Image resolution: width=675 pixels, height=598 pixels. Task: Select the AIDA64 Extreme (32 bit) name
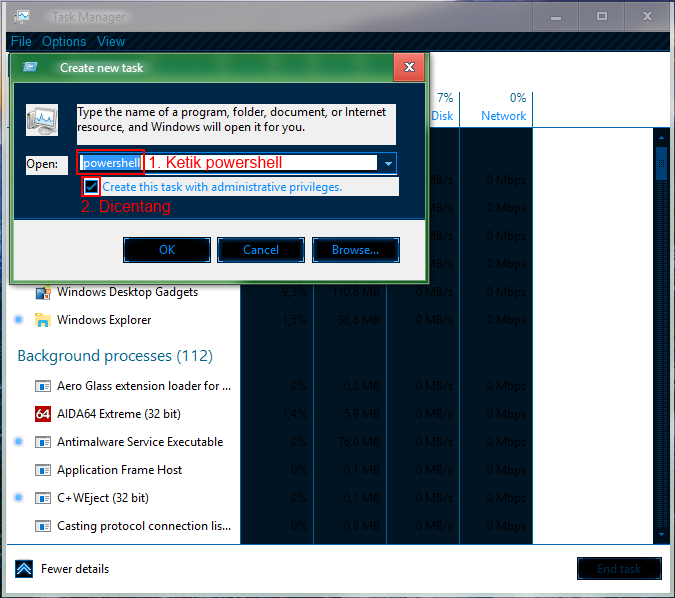pyautogui.click(x=119, y=414)
